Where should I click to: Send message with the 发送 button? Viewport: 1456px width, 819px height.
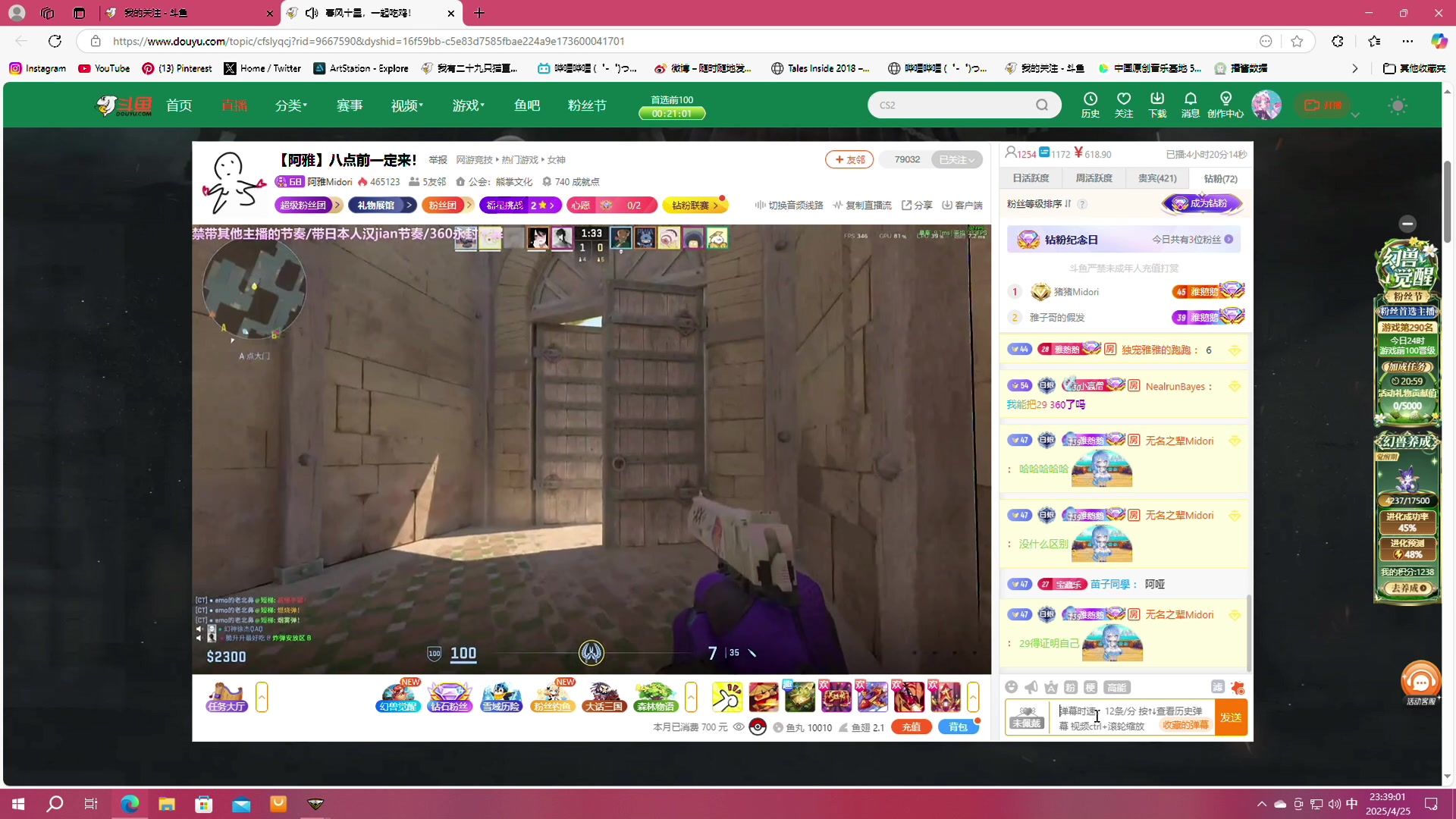coord(1231,717)
